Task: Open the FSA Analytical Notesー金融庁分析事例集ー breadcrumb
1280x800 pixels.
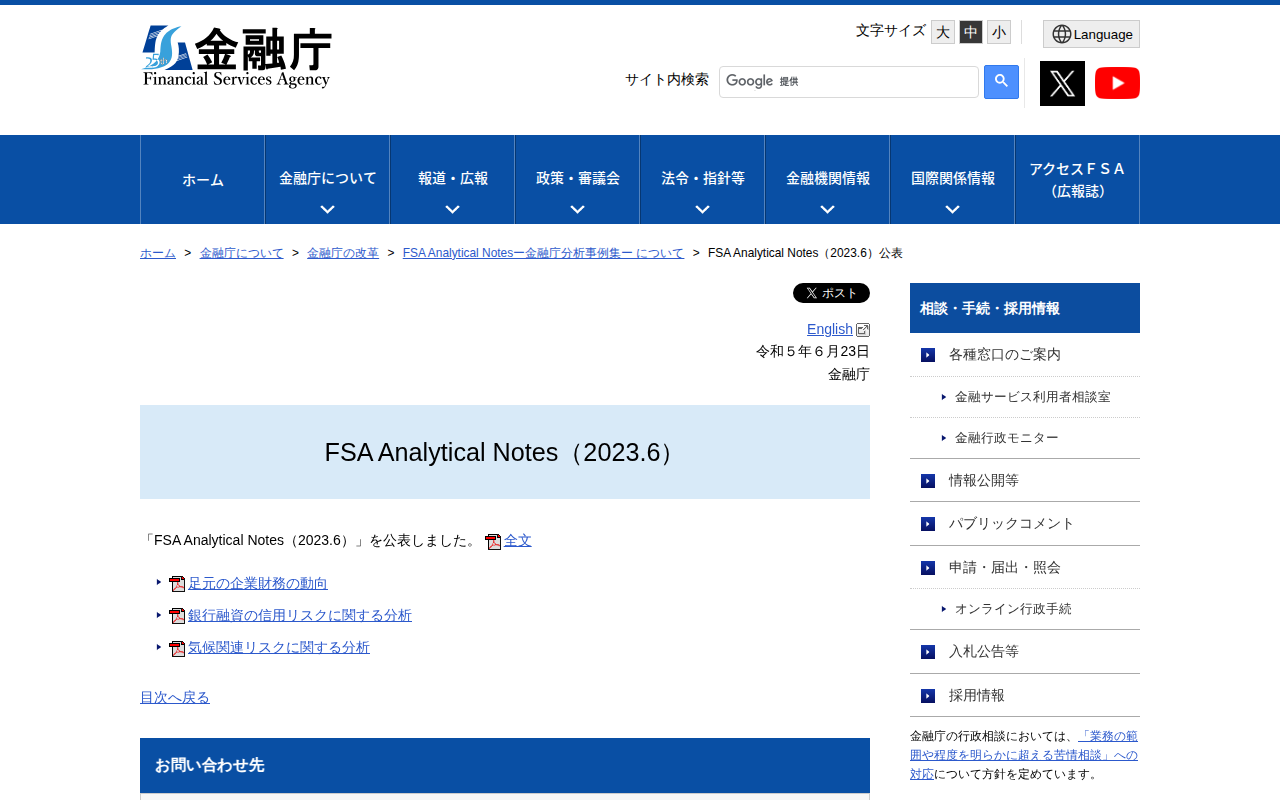Action: (543, 253)
